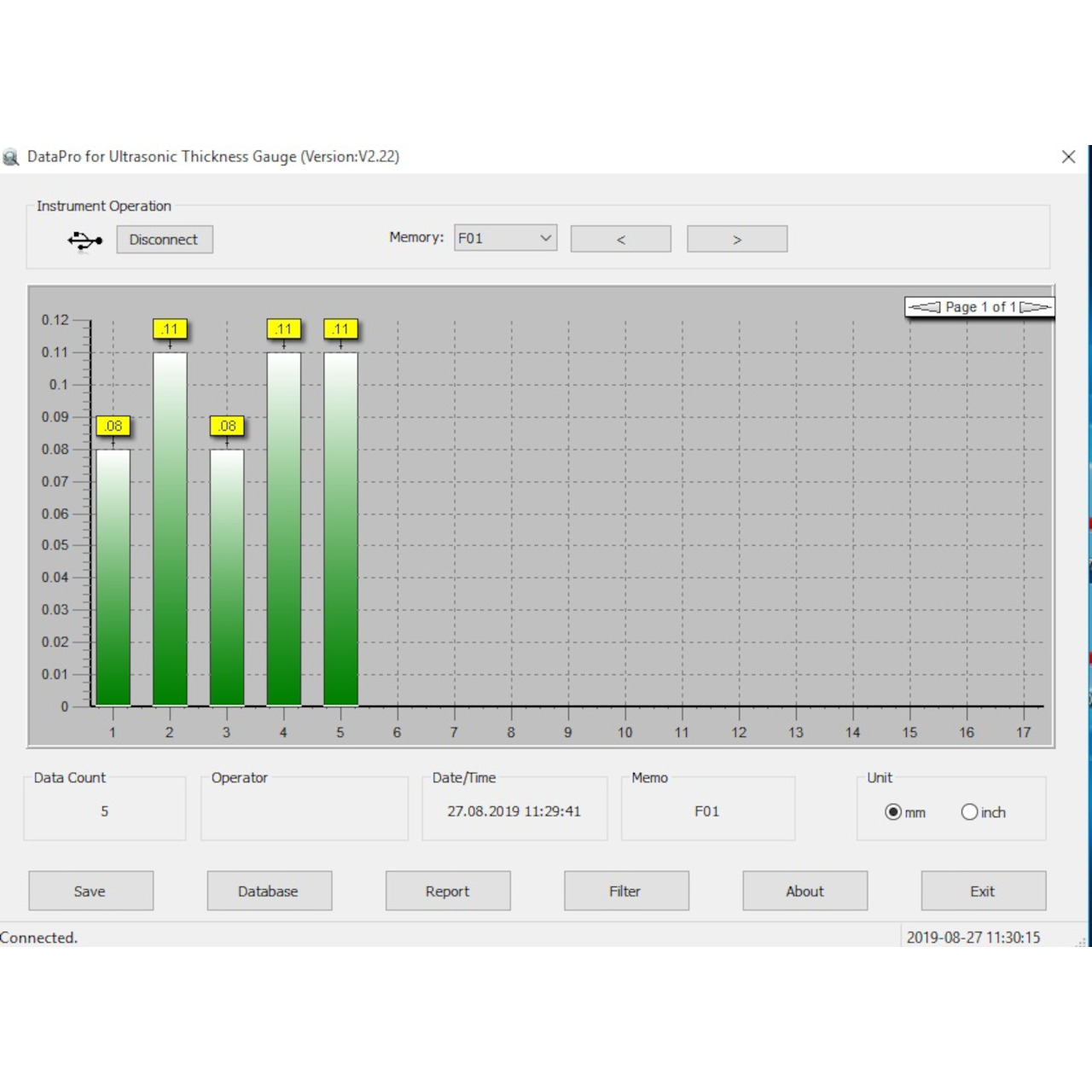Generate a Report
Viewport: 1092px width, 1092px height.
click(x=448, y=891)
